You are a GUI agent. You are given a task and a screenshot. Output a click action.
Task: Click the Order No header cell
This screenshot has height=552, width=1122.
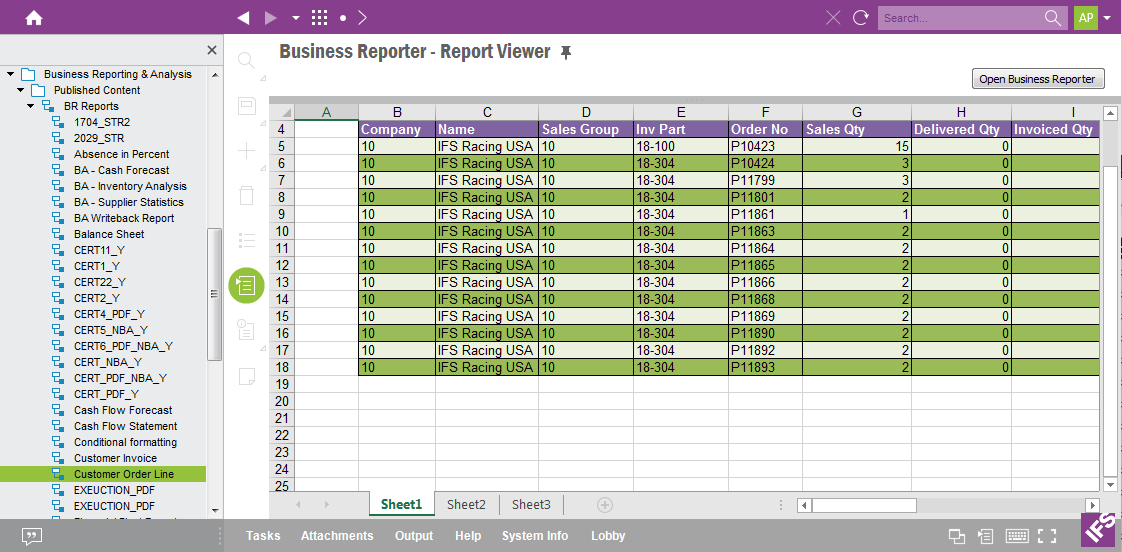(766, 130)
